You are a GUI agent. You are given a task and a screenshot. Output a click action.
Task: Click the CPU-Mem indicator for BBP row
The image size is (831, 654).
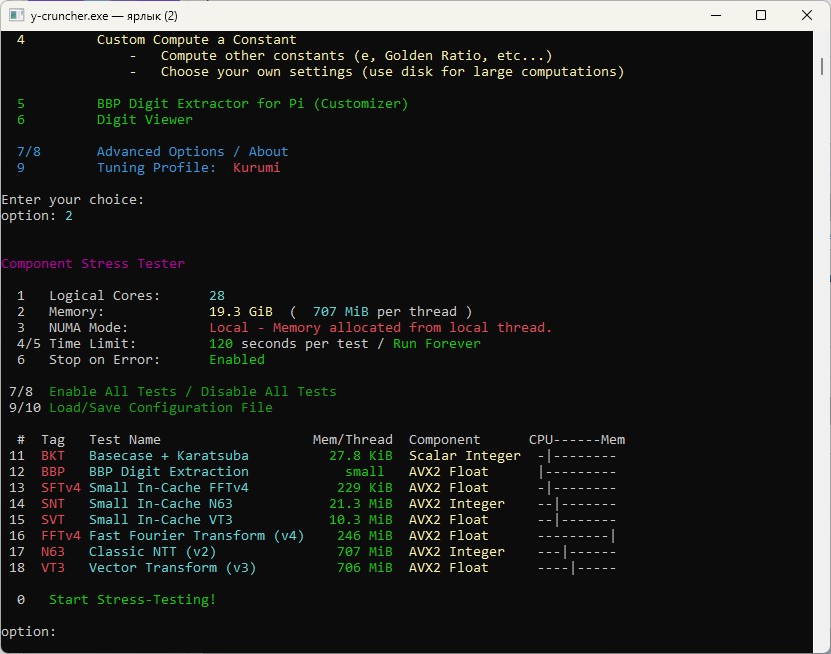click(x=577, y=472)
